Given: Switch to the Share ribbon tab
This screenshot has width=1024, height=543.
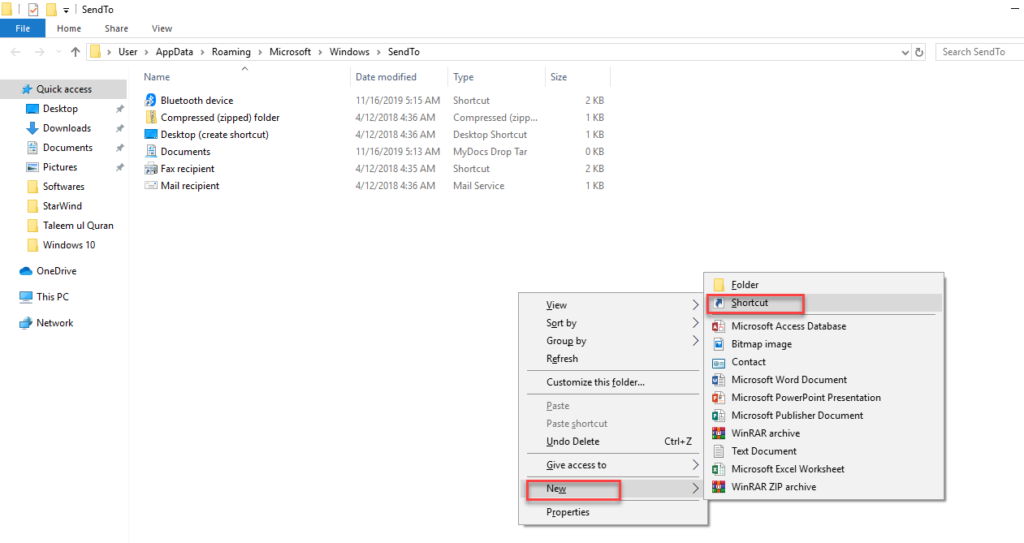Looking at the screenshot, I should 116,29.
